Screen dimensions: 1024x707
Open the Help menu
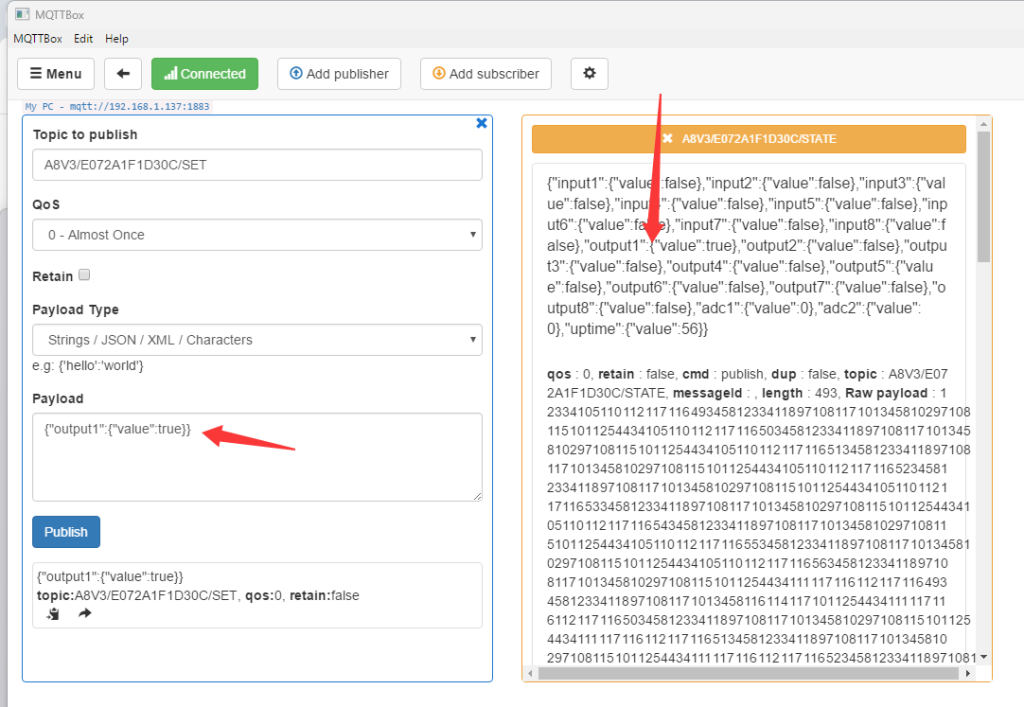(x=117, y=39)
